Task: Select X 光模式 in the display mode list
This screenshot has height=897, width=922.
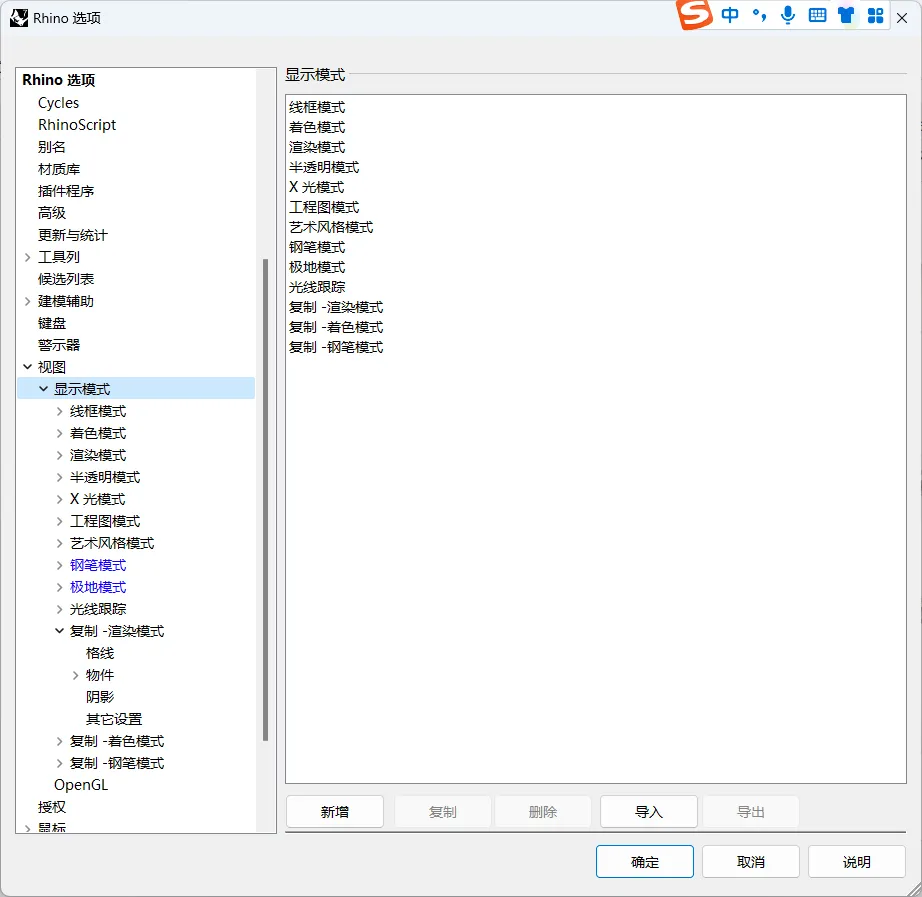Action: click(x=316, y=187)
